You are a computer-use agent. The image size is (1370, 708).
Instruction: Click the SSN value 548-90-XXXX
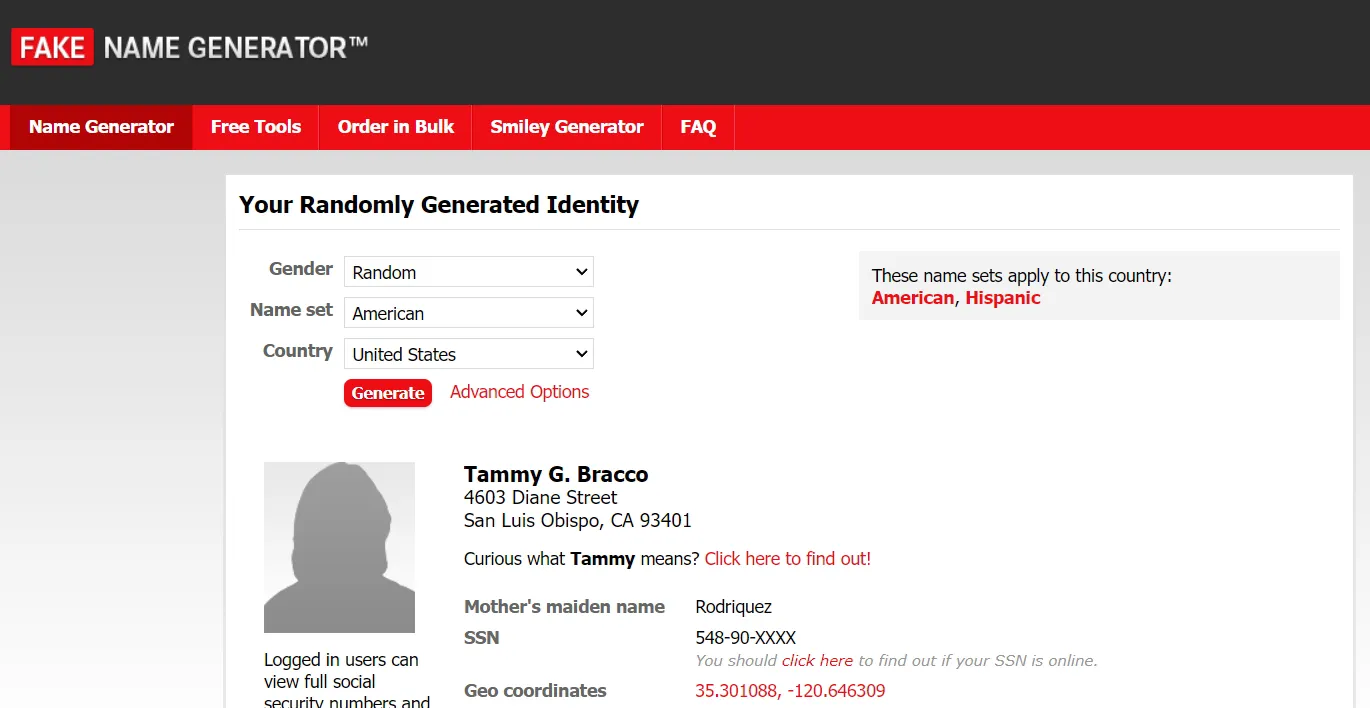point(745,638)
